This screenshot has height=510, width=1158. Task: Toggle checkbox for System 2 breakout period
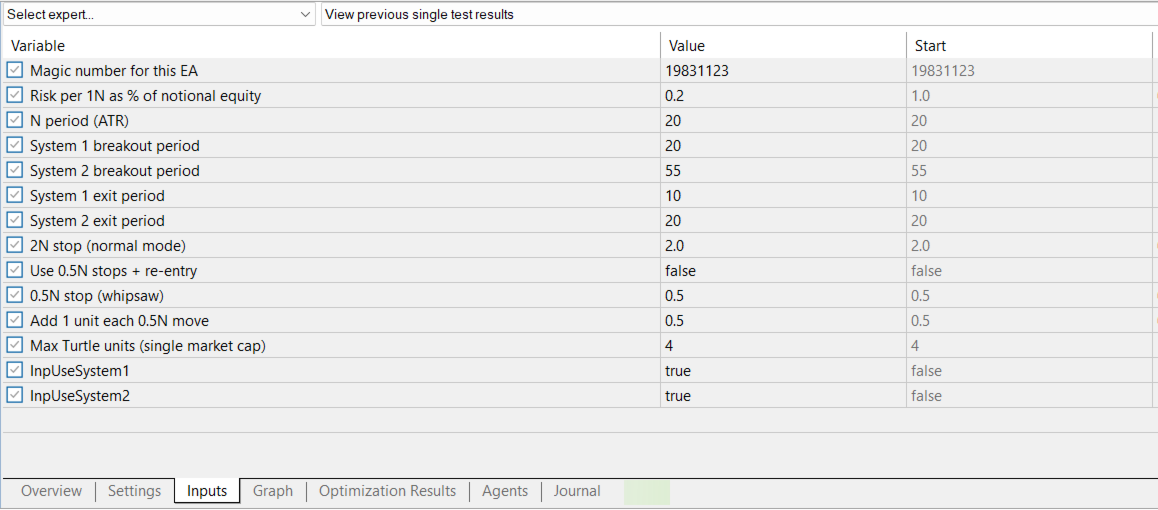[15, 171]
